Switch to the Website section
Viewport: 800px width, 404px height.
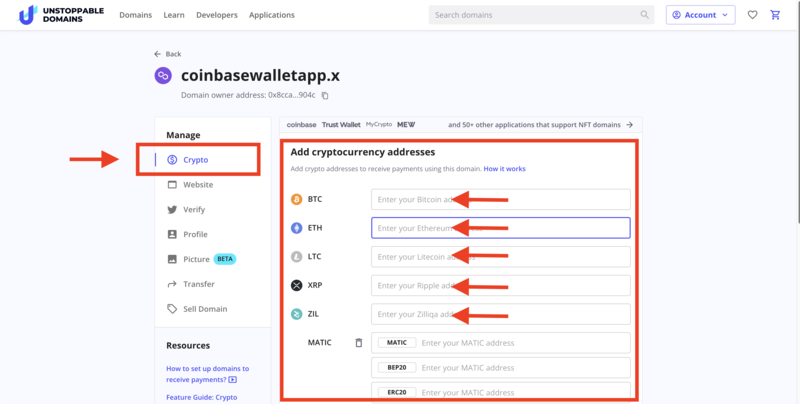click(197, 185)
